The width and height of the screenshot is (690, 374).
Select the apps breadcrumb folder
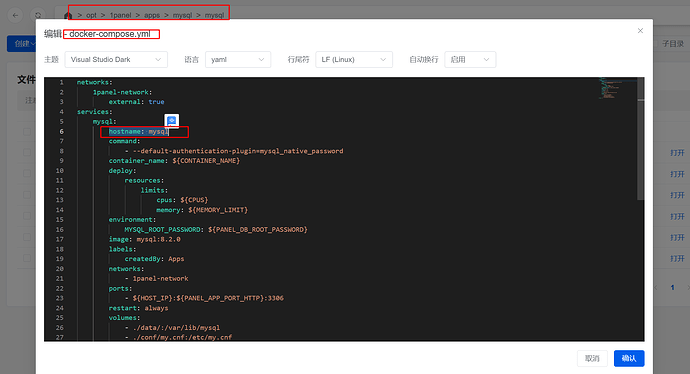[x=152, y=15]
